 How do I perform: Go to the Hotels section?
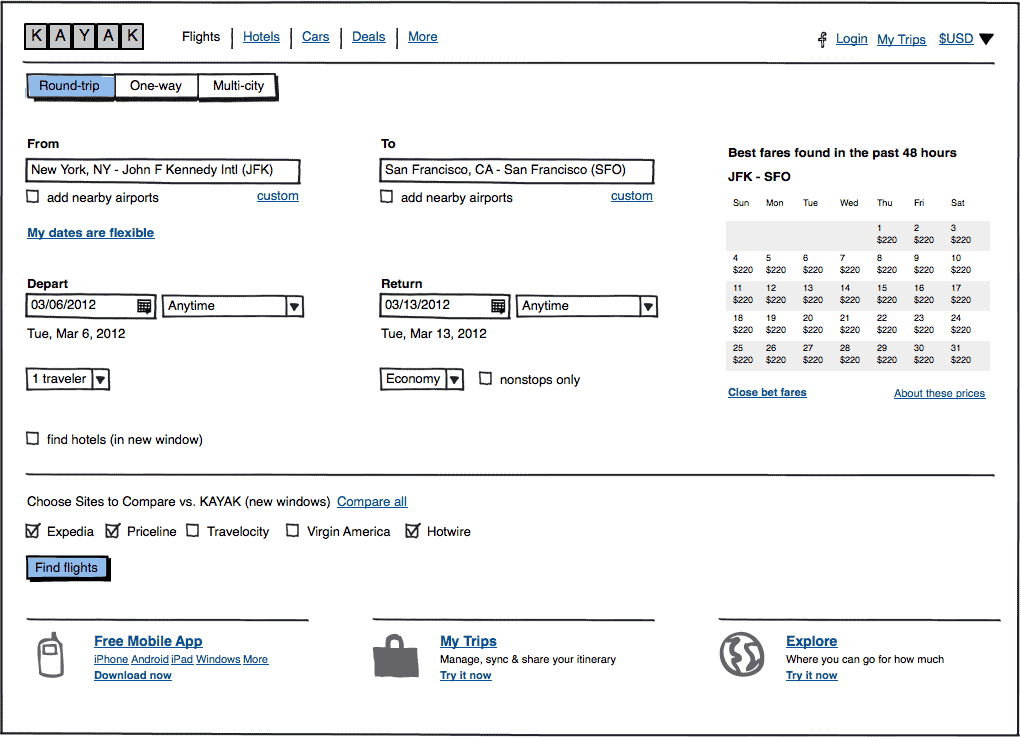[x=262, y=37]
